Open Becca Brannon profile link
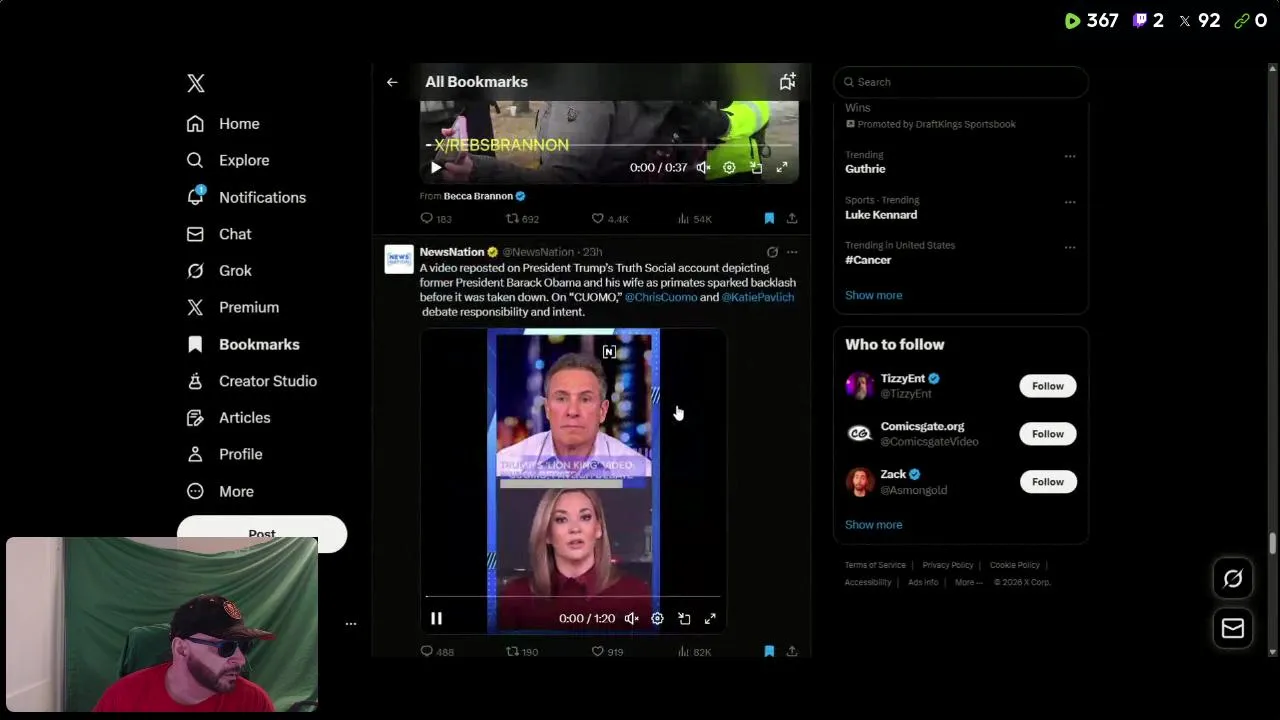 click(478, 196)
